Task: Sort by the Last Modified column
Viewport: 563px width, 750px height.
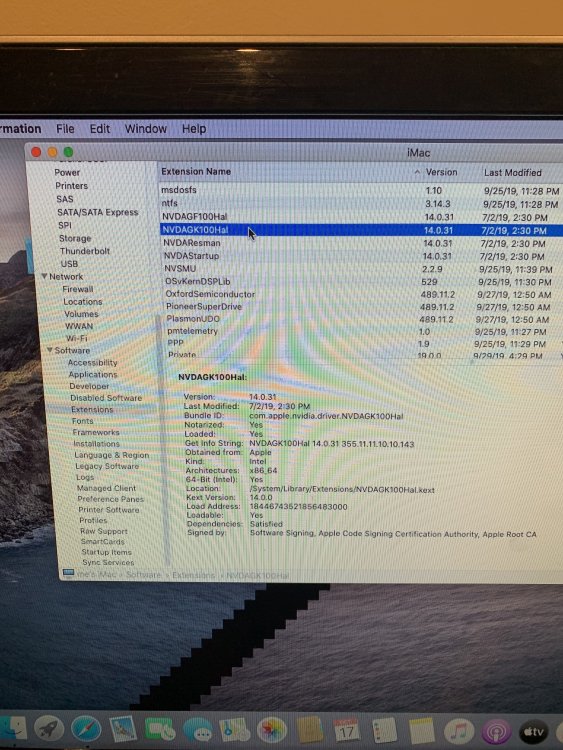Action: pos(513,173)
